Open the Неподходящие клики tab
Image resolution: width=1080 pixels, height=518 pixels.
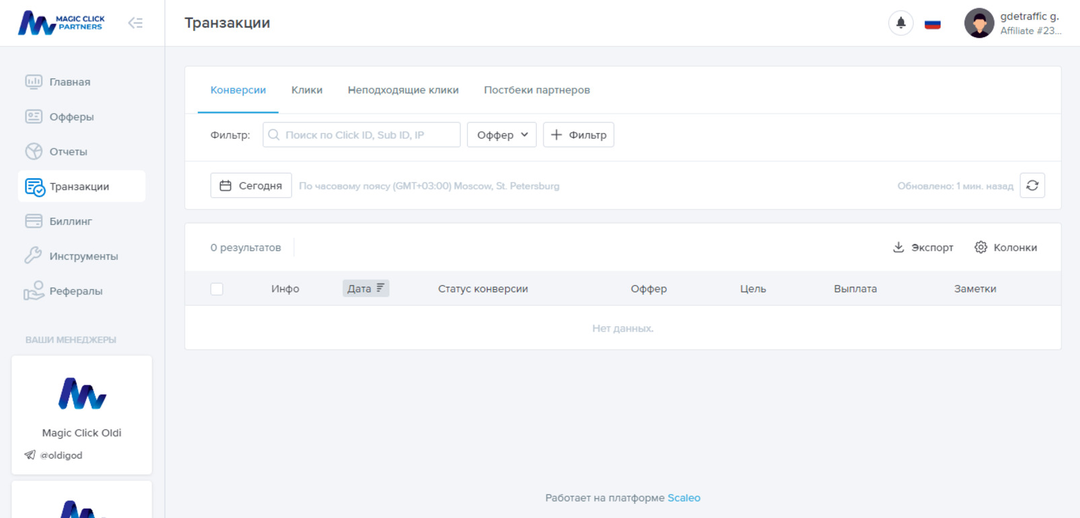coord(403,90)
